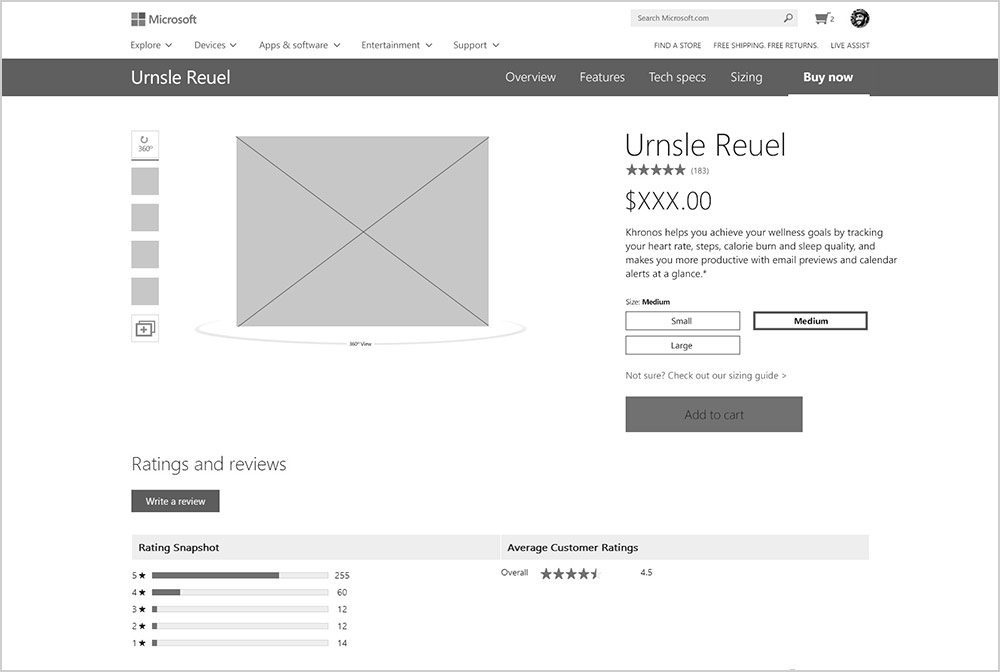Switch to the Features tab
Screen dimensions: 1000x672
602,77
